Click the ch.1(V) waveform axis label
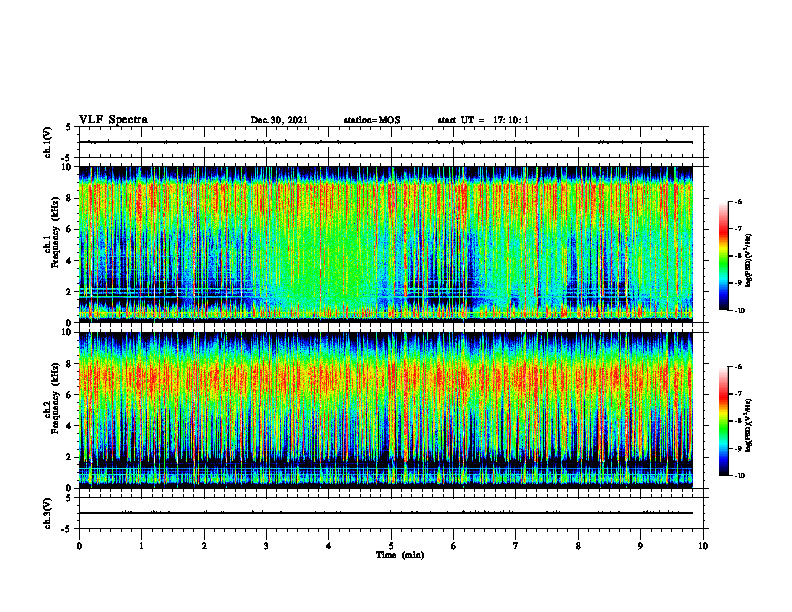 [47, 142]
